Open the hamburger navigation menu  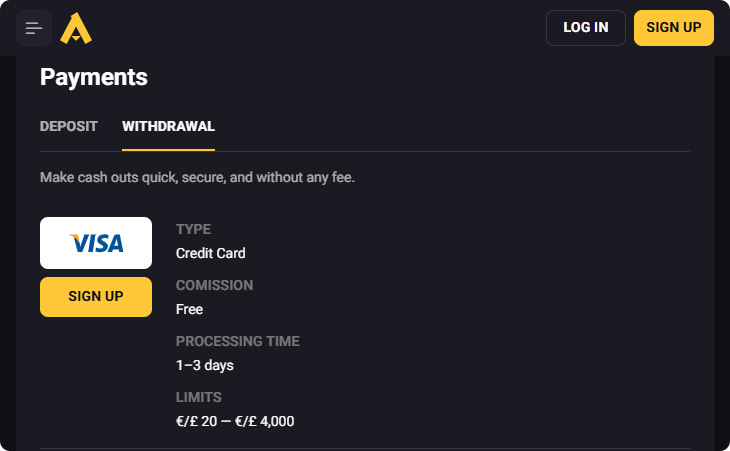coord(34,28)
